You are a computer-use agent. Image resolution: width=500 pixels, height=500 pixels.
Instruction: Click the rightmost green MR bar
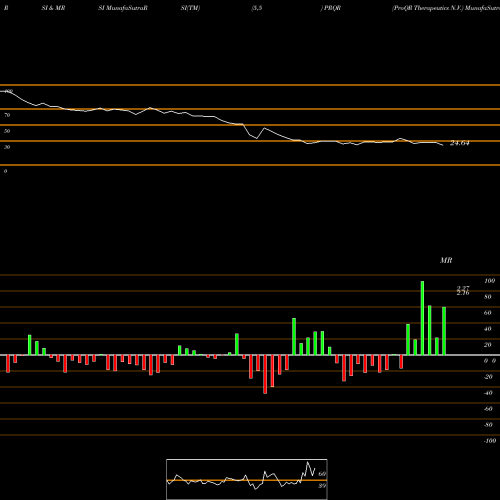(x=444, y=331)
